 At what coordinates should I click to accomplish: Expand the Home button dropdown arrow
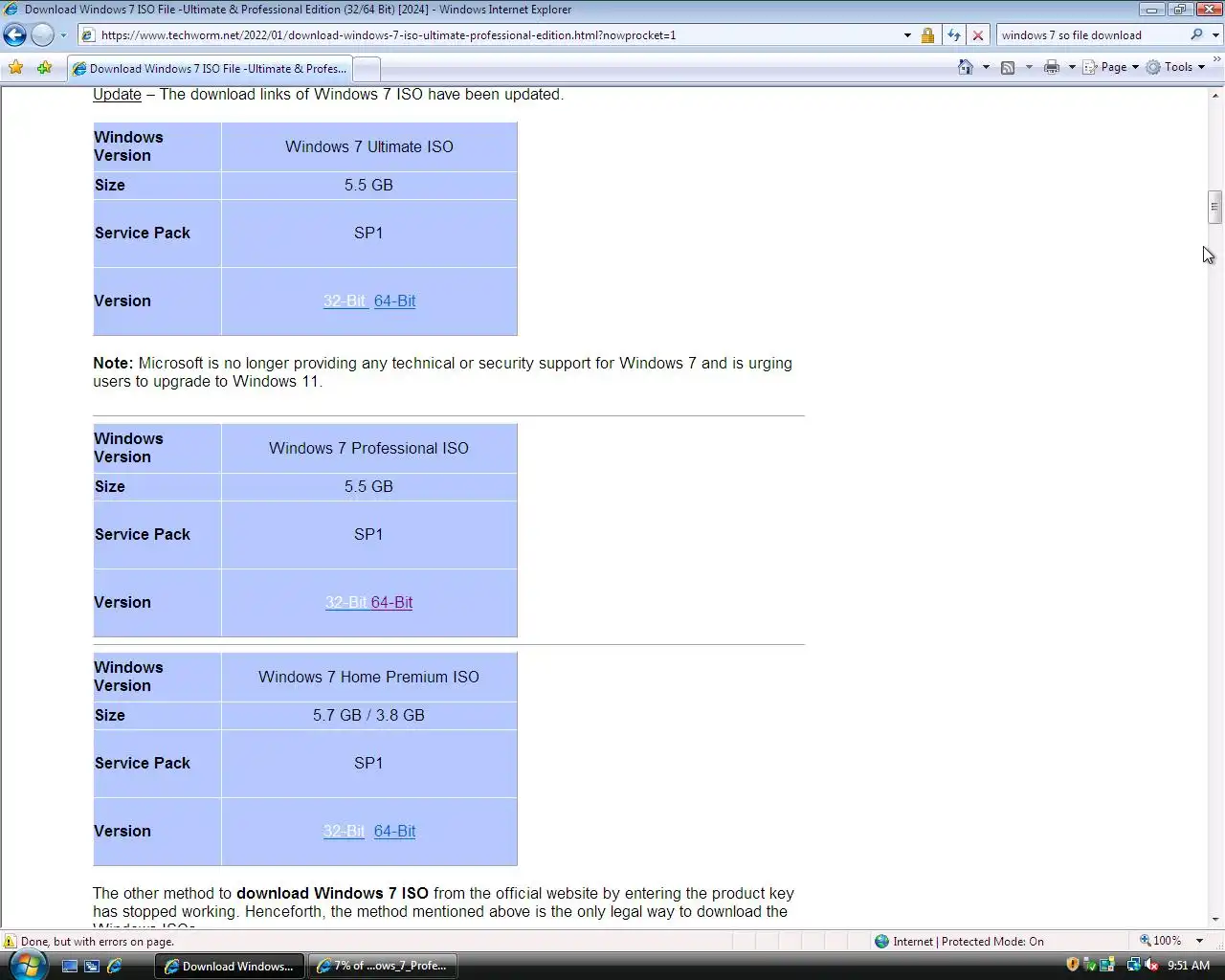[x=986, y=67]
